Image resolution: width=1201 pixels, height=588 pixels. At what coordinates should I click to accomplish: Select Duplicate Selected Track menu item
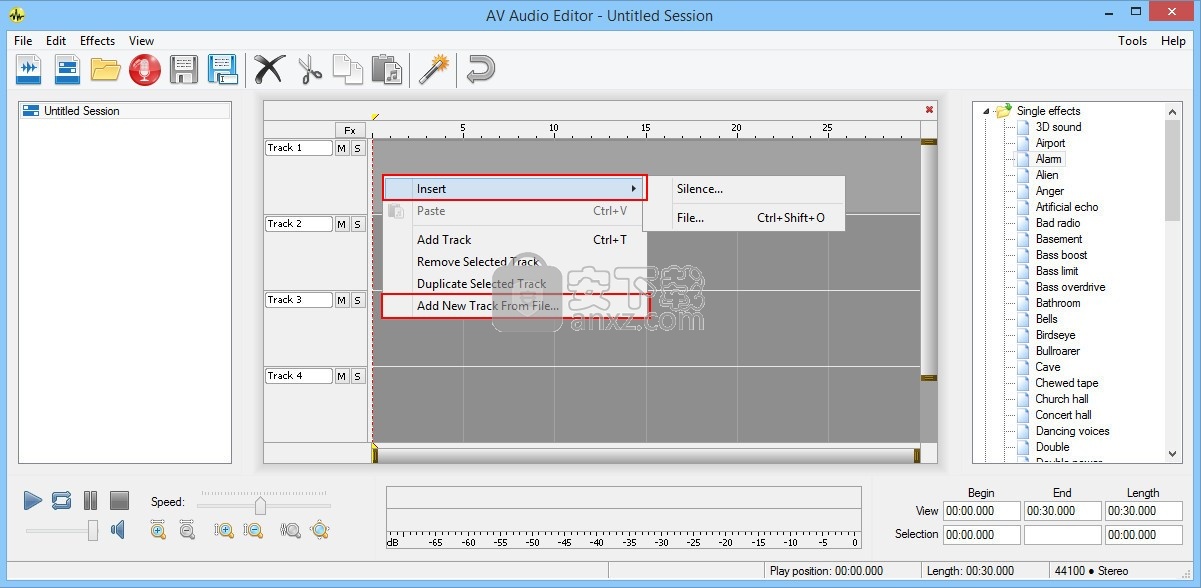pos(515,284)
